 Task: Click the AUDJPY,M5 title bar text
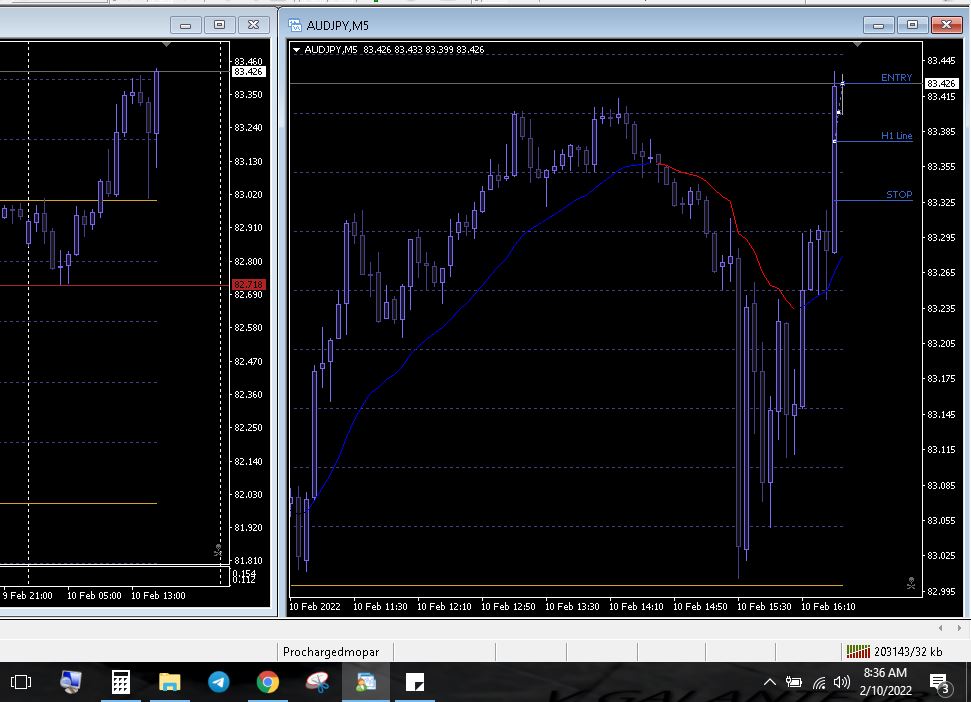[337, 25]
